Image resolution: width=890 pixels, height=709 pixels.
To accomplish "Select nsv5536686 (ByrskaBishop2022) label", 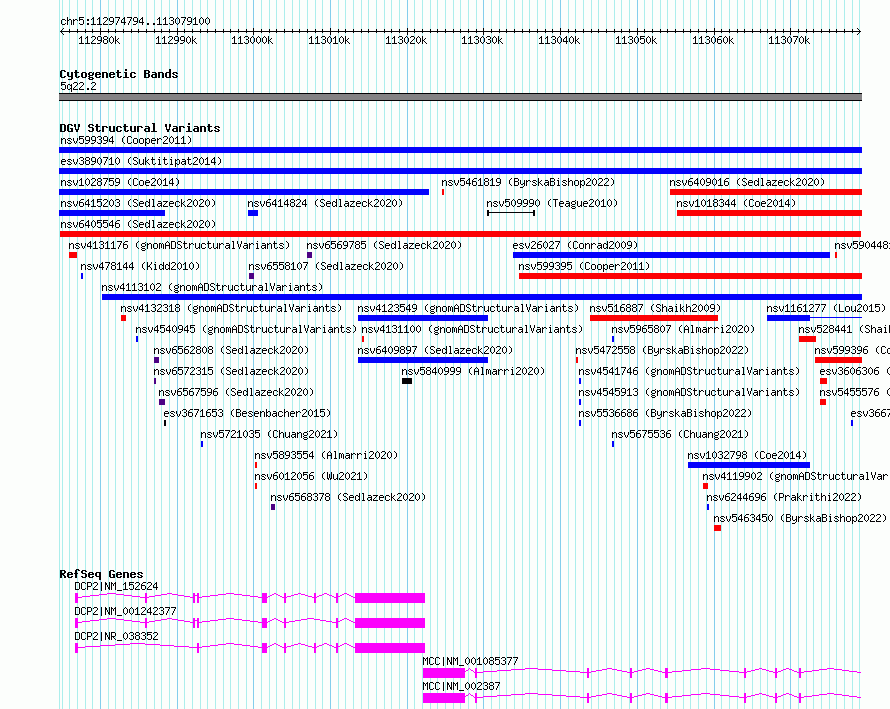I will coord(665,413).
